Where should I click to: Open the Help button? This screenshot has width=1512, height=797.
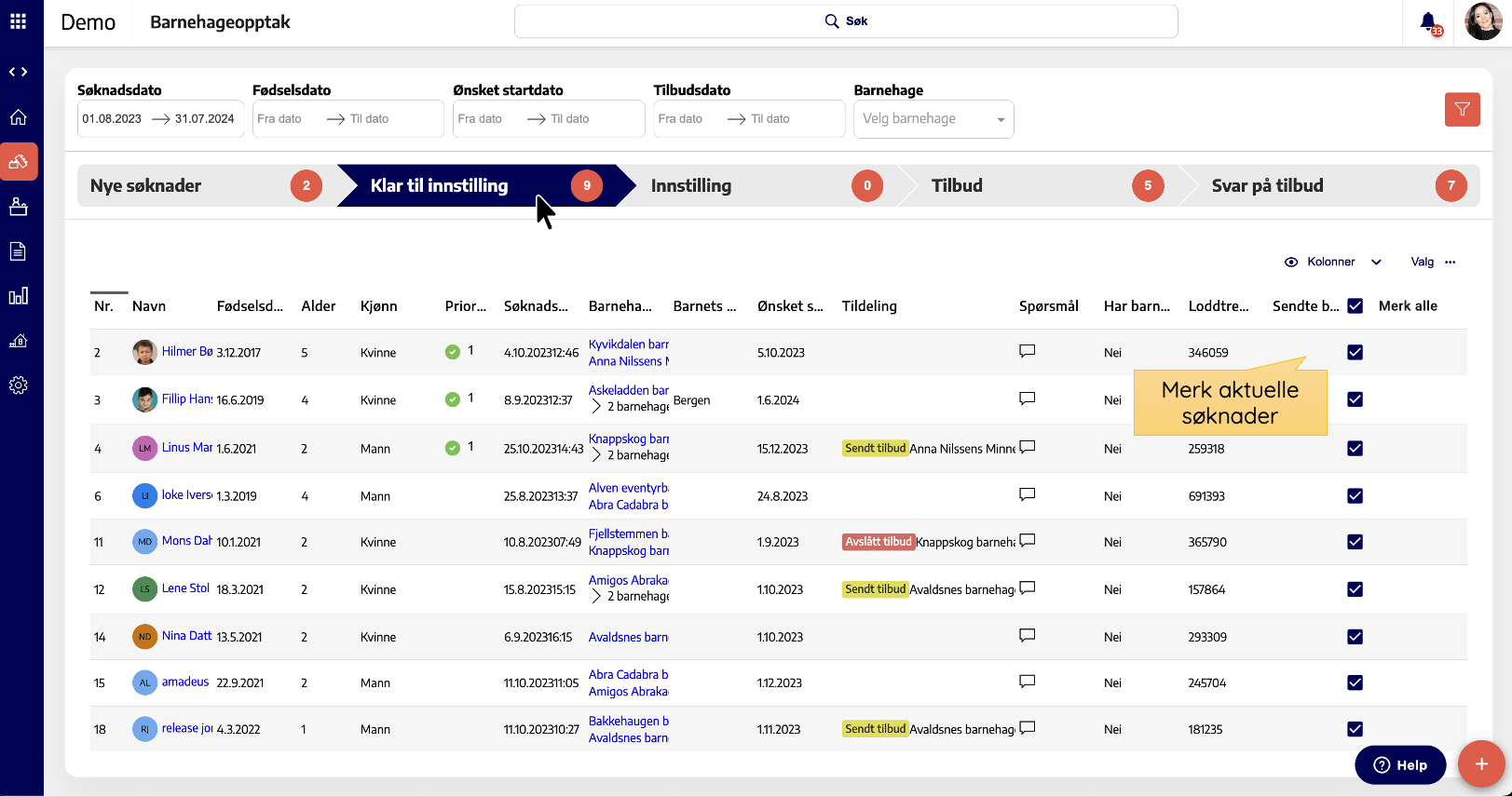point(1400,764)
